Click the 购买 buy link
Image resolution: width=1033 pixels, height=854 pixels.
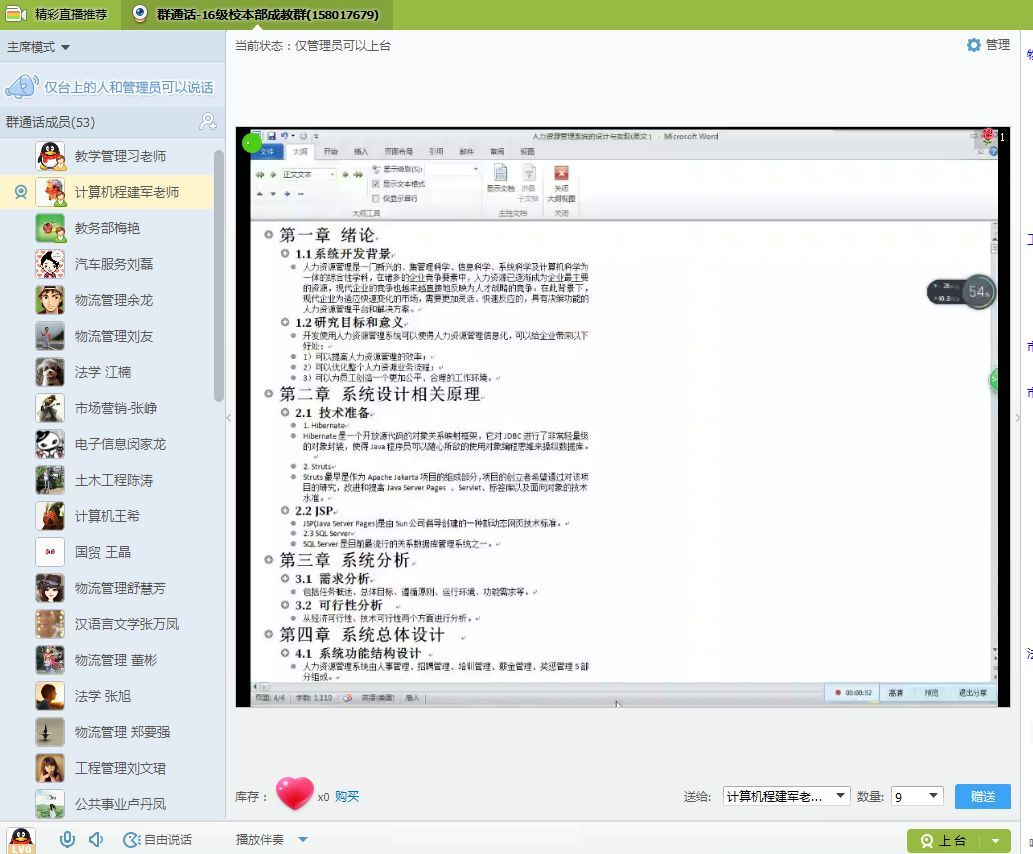tap(347, 796)
